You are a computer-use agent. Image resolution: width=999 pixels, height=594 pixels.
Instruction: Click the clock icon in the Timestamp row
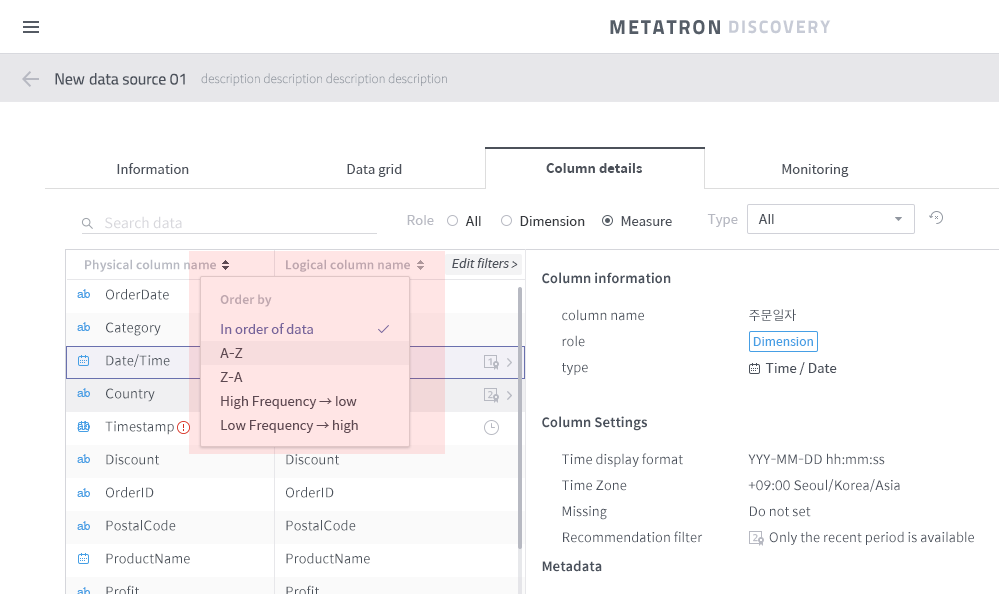491,427
